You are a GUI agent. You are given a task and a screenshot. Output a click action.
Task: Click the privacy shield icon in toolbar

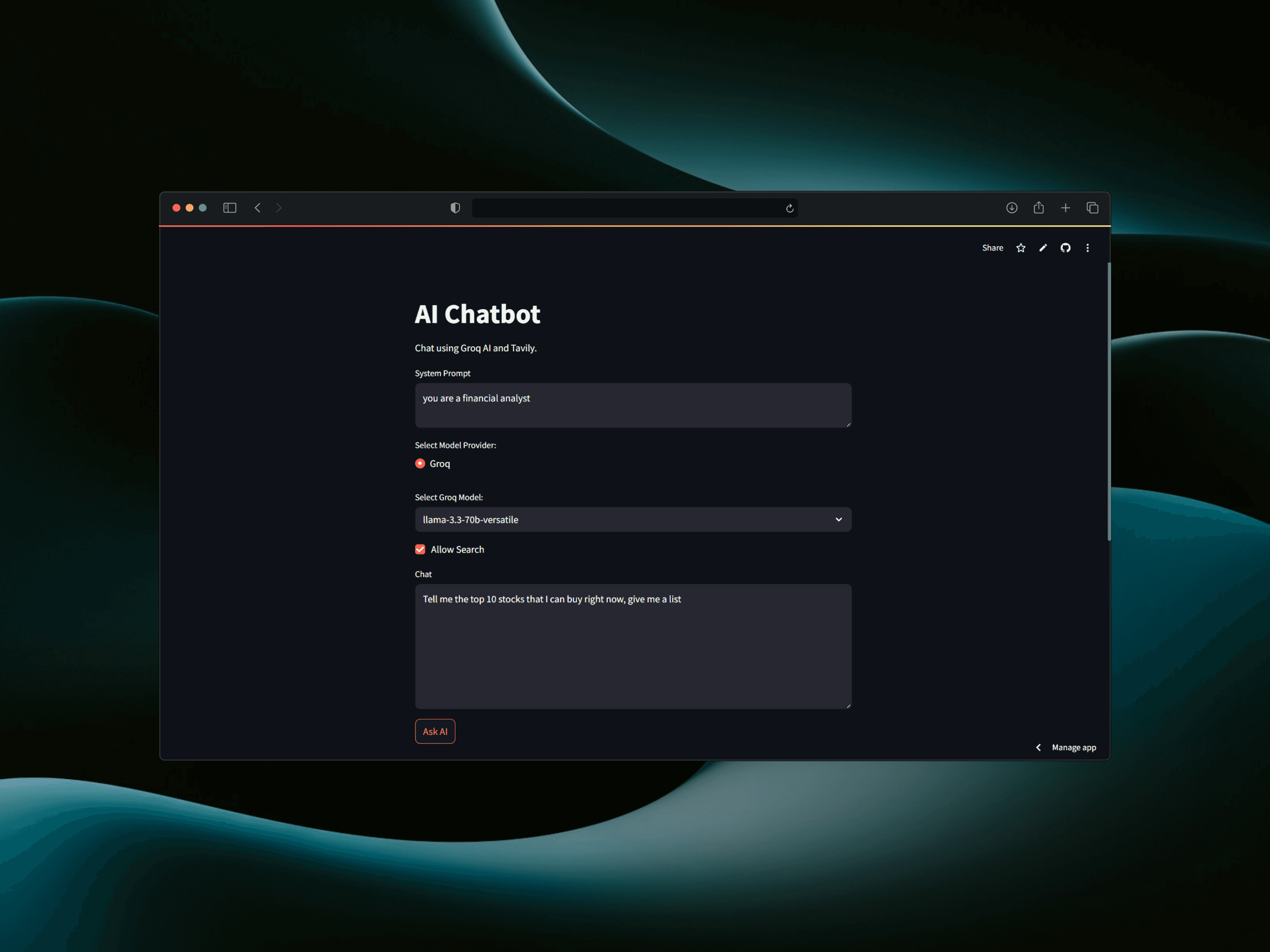pos(455,207)
